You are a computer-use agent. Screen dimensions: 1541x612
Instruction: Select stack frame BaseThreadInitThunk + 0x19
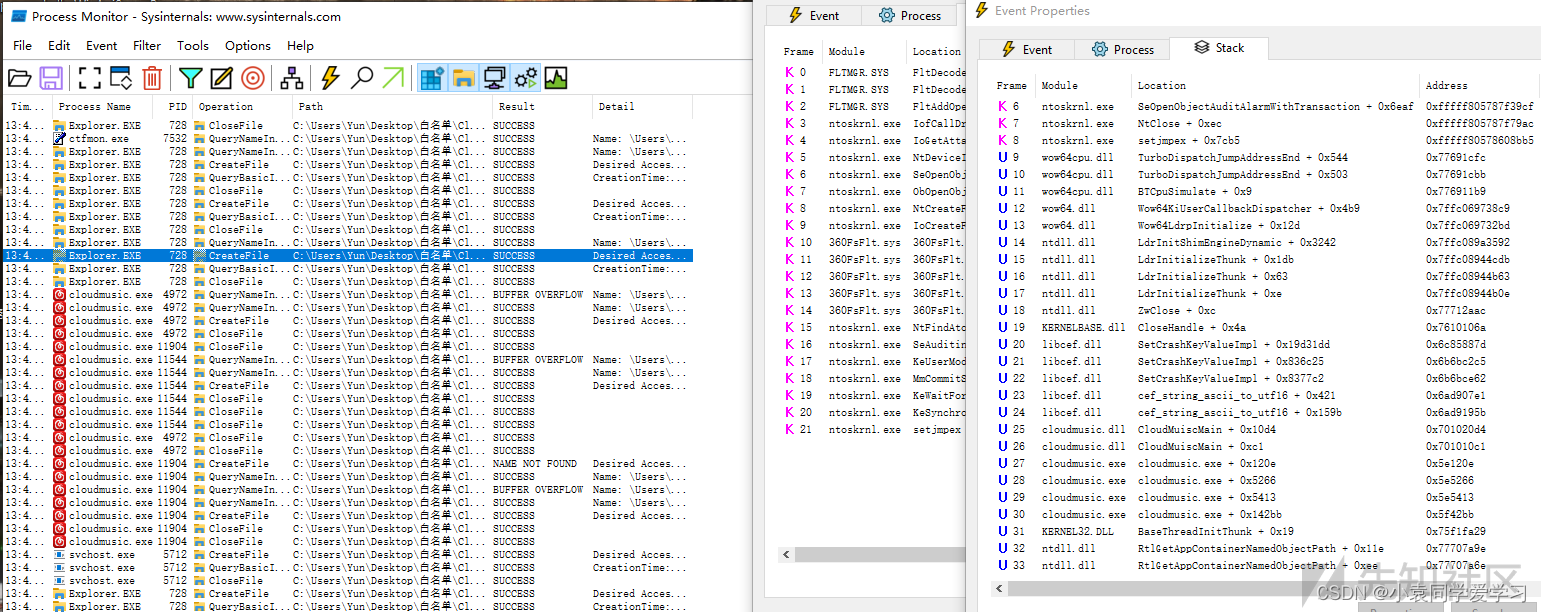[x=1264, y=532]
